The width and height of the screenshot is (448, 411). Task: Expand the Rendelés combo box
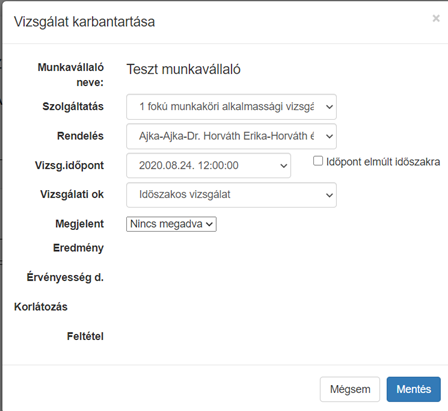click(231, 136)
